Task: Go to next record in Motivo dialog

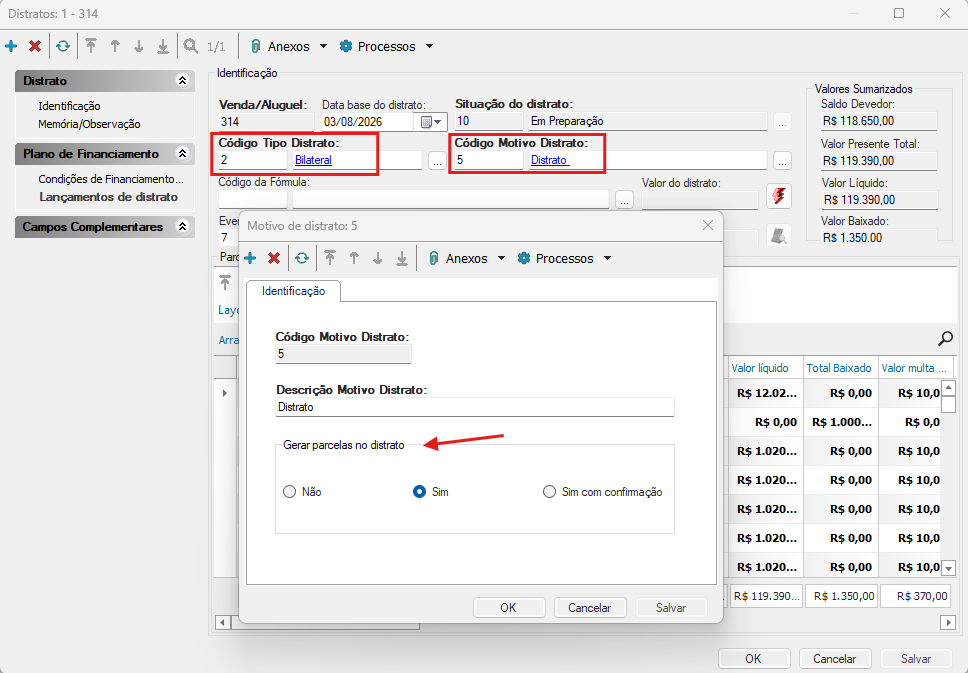Action: tap(378, 258)
